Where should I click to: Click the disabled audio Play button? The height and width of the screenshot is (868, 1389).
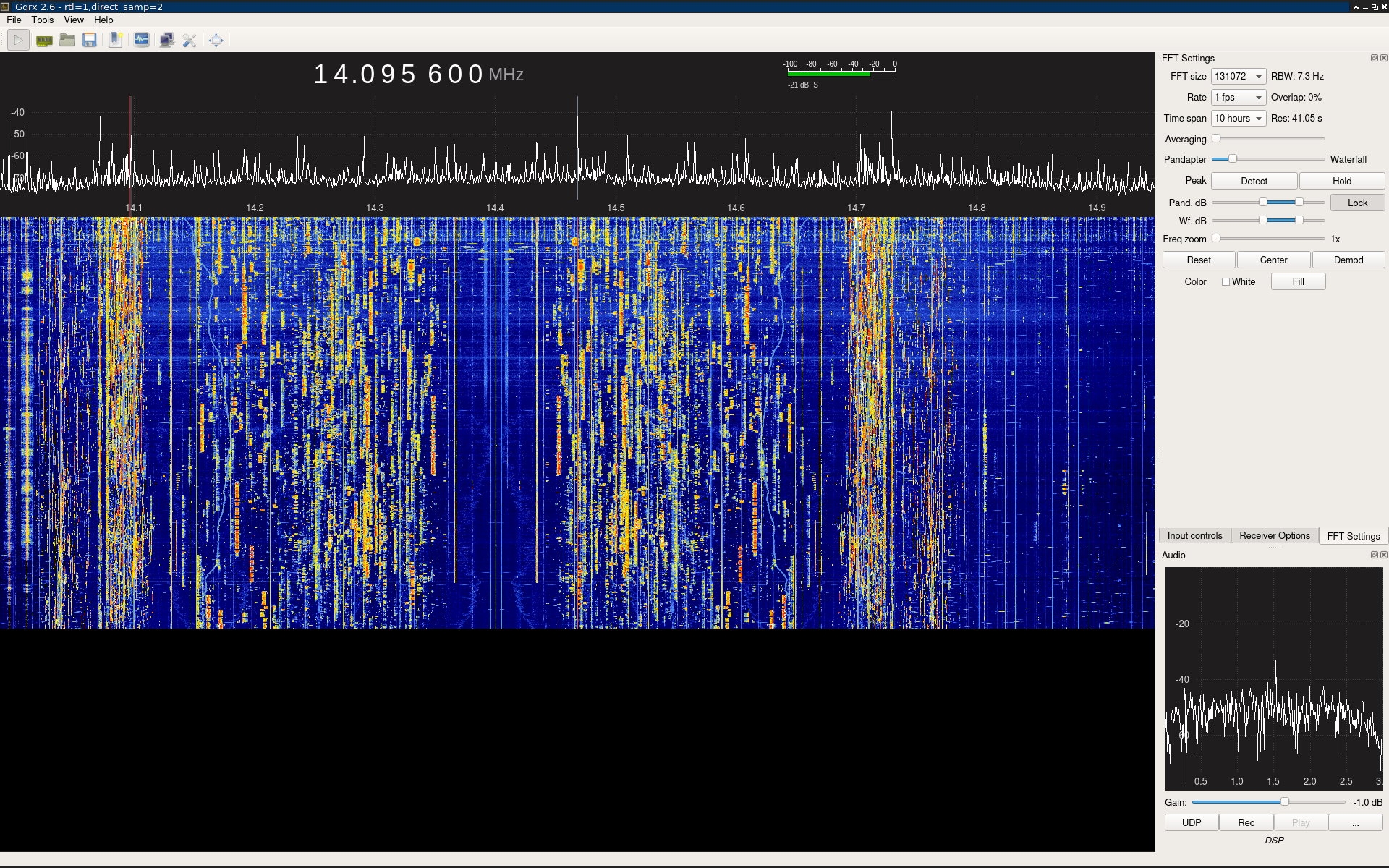pos(1301,822)
